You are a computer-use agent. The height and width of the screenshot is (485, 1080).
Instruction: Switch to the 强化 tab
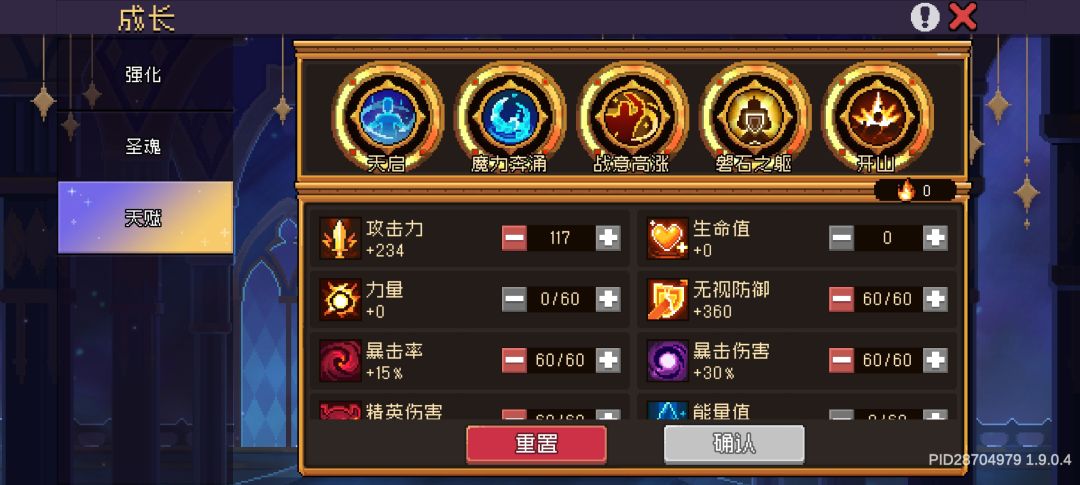coord(145,74)
